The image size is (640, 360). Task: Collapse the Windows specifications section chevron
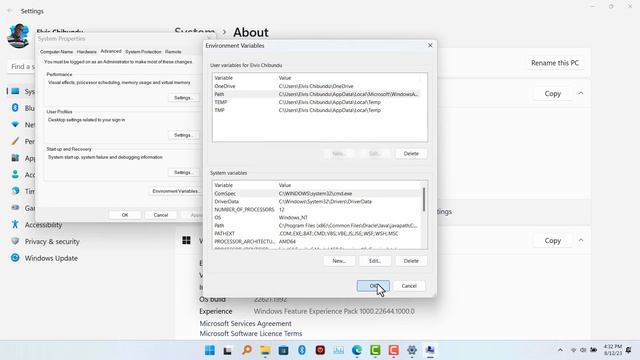coord(581,240)
